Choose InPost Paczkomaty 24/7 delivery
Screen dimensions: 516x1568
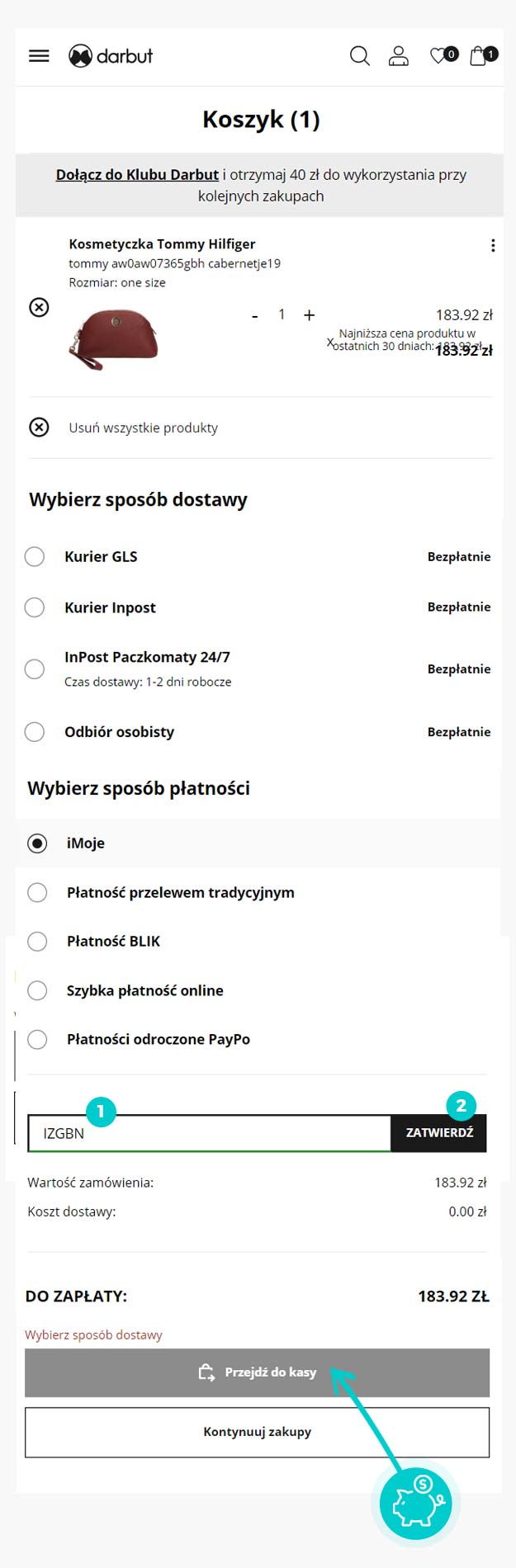pyautogui.click(x=35, y=668)
